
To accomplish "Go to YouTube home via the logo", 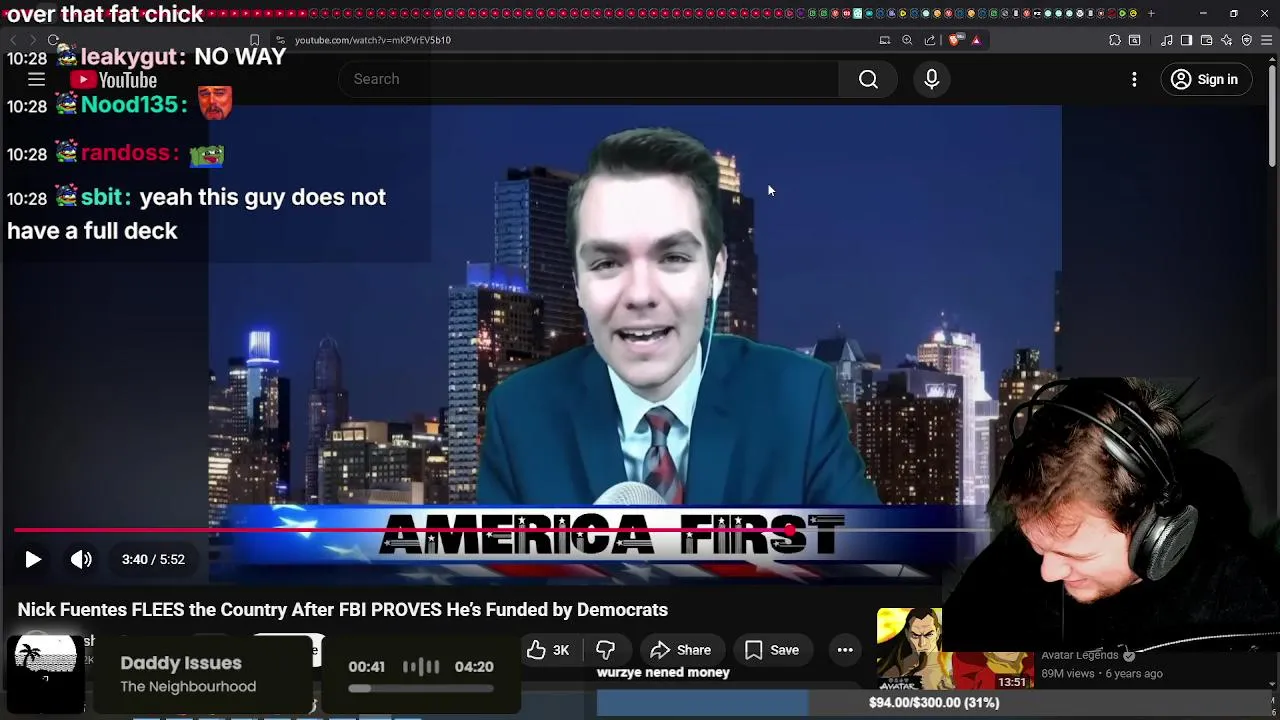I will click(114, 80).
